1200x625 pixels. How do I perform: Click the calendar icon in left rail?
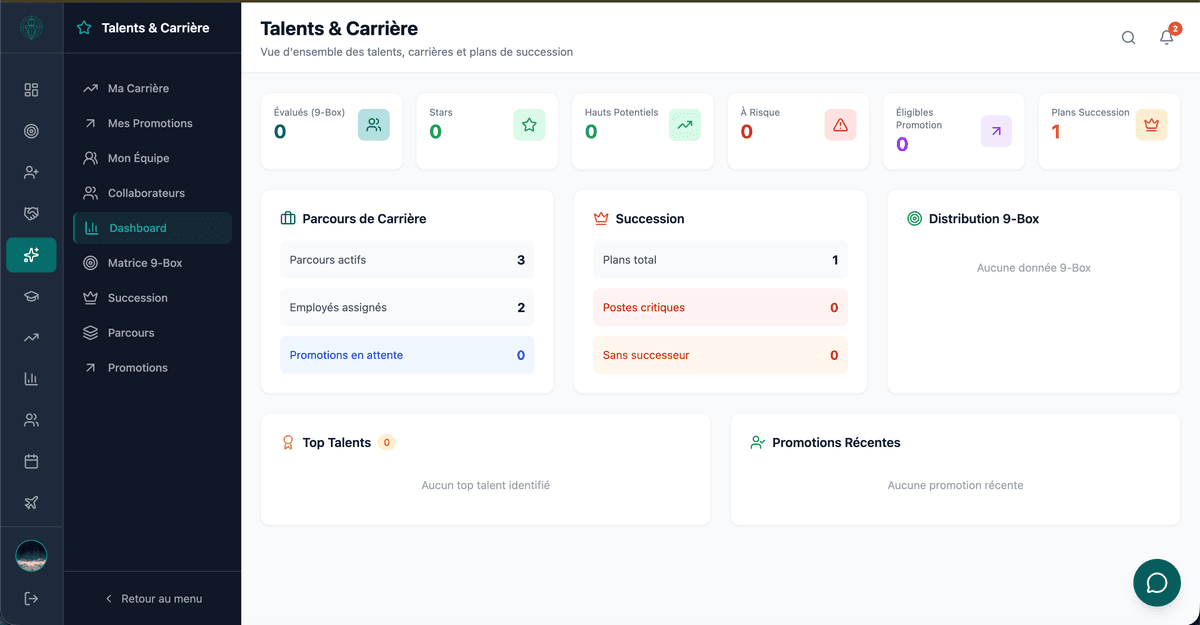pos(31,461)
